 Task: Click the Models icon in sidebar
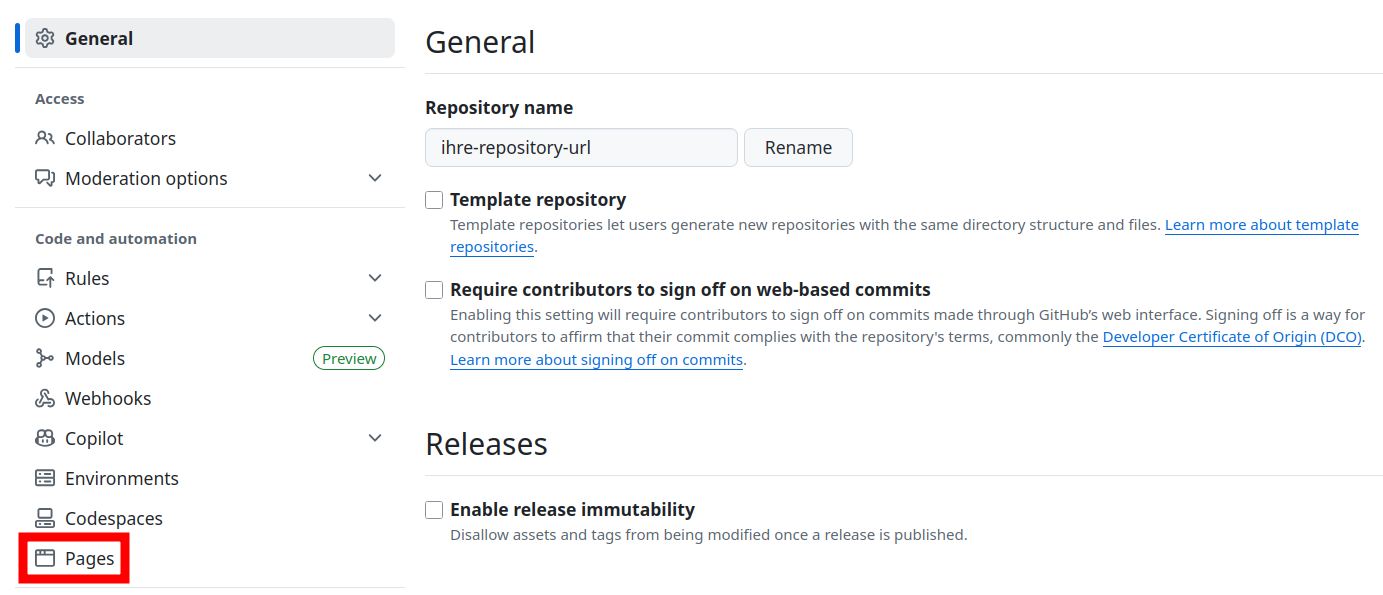(x=44, y=358)
